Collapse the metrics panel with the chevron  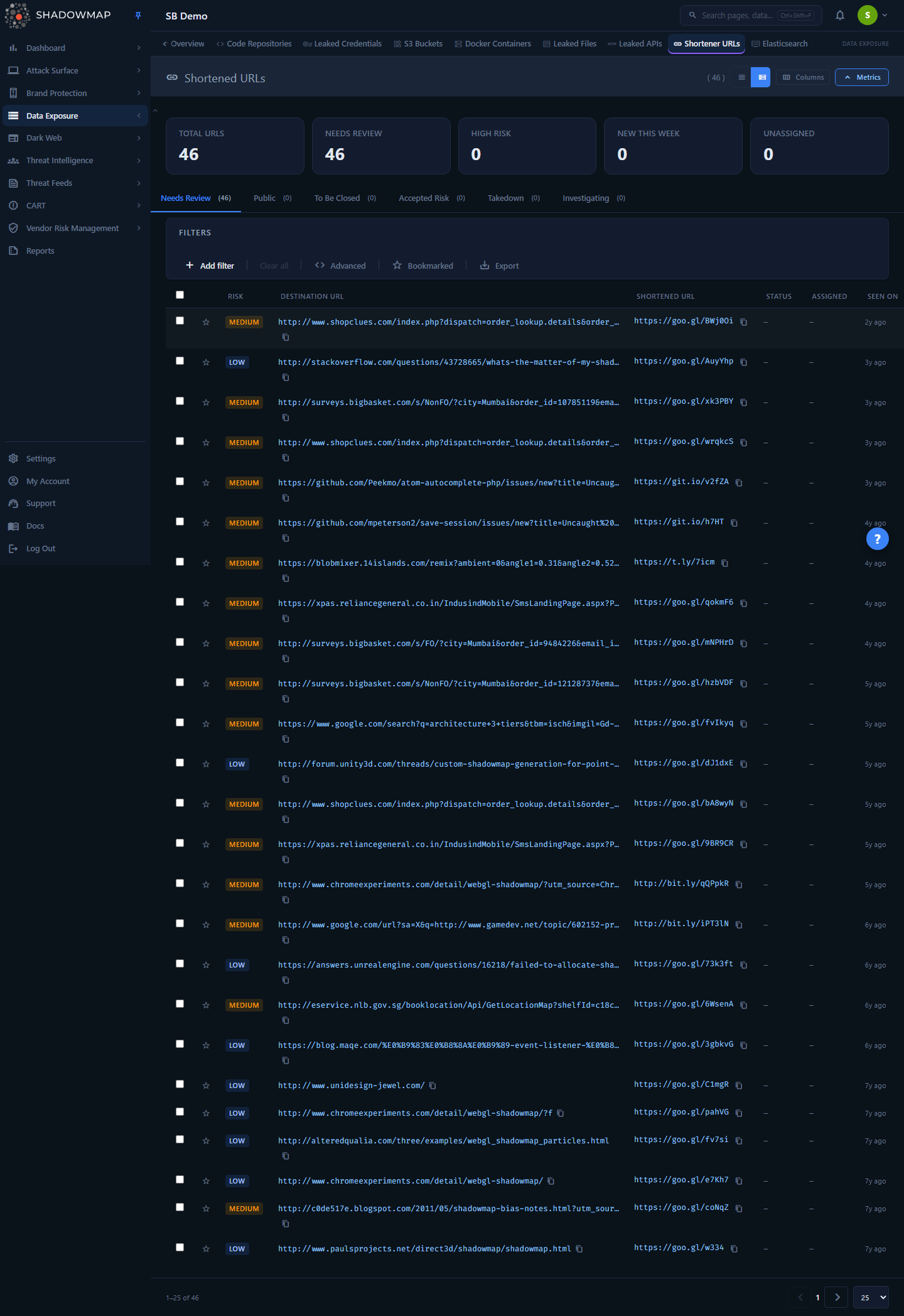[x=155, y=111]
